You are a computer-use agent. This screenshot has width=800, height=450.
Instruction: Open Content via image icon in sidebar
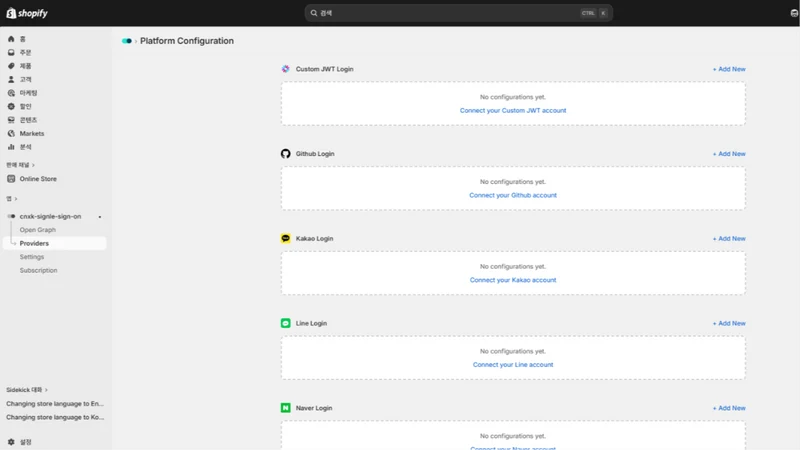(x=11, y=120)
